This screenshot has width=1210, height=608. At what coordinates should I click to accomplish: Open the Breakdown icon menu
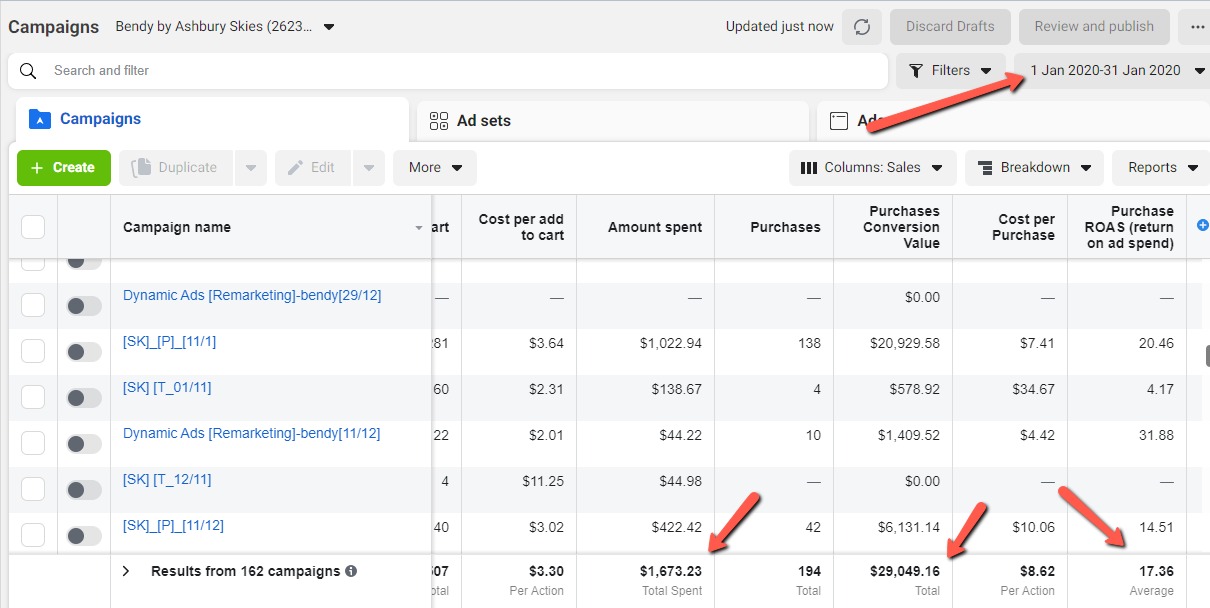984,167
